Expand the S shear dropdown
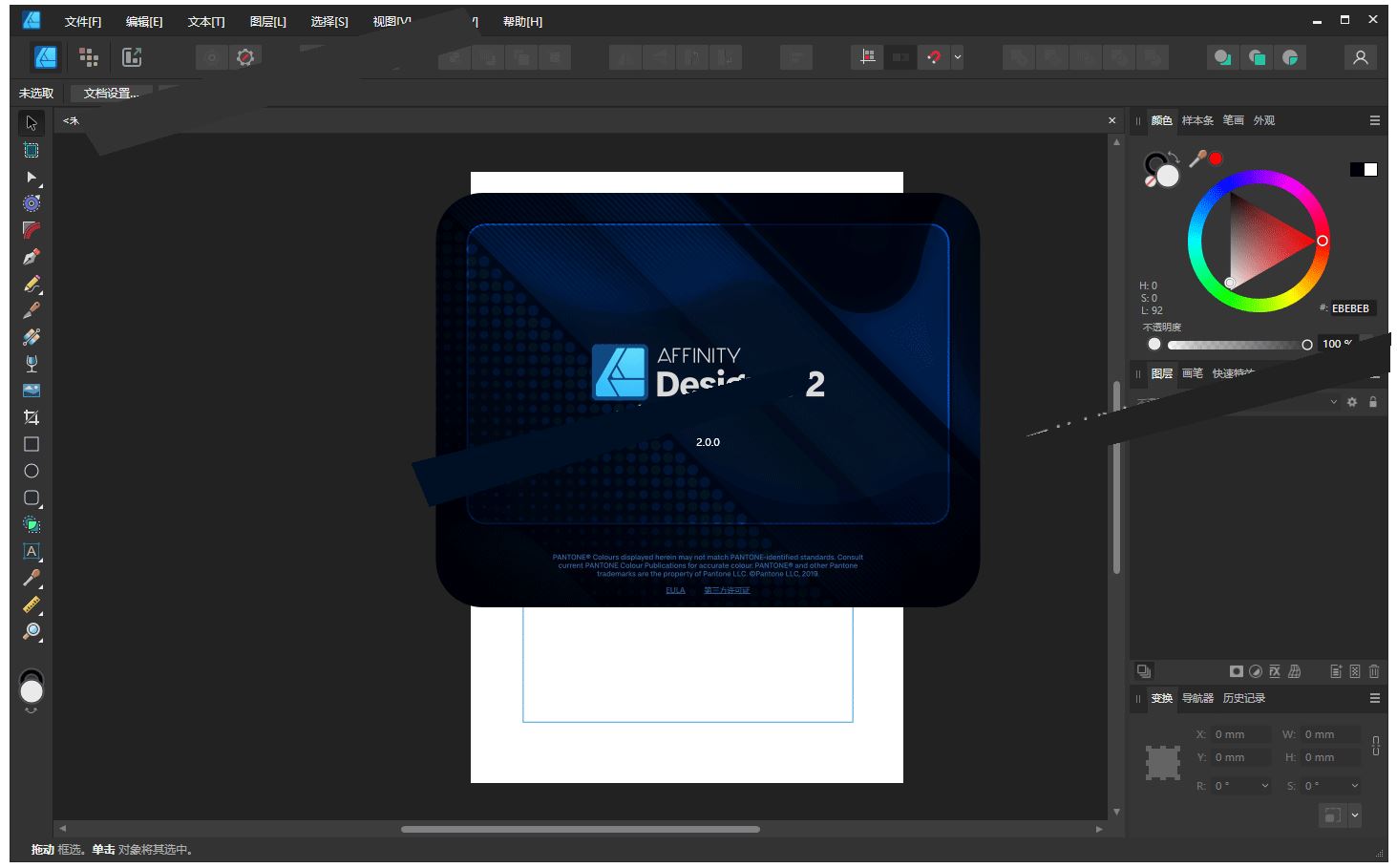 (x=1354, y=786)
